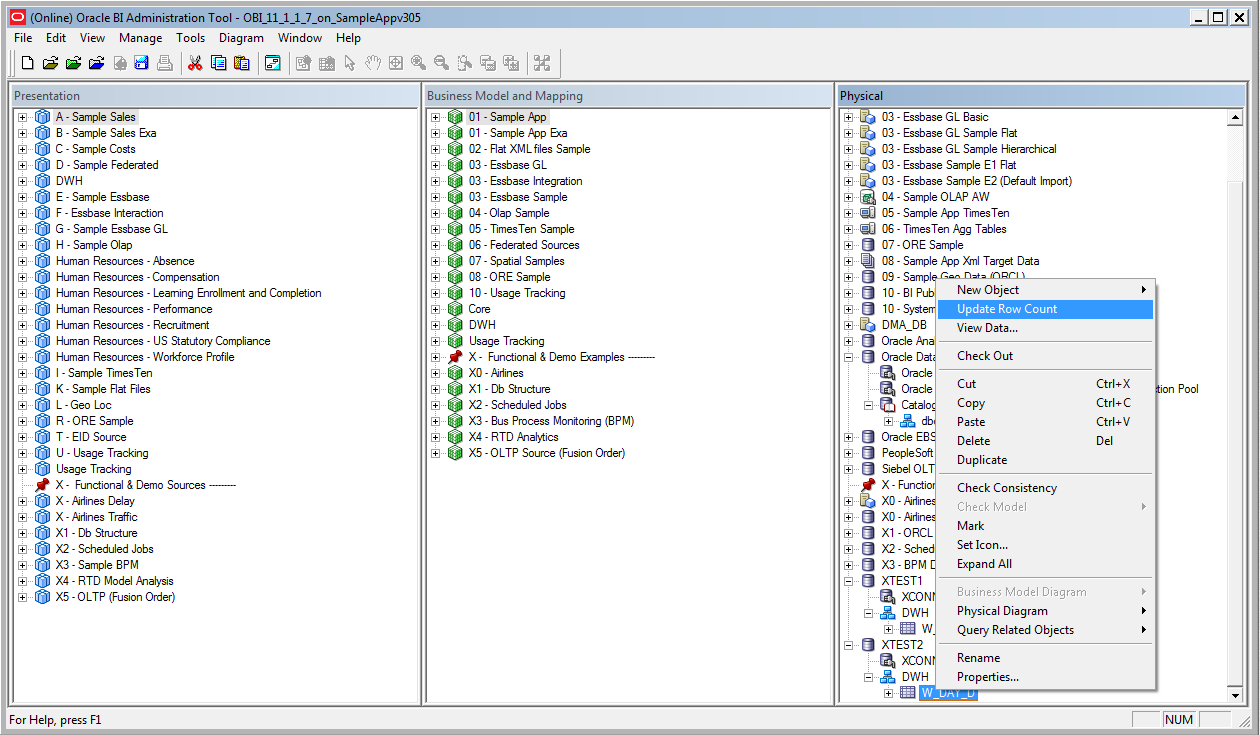Viewport: 1260px width, 735px height.
Task: Click the auto layout toolbar icon
Action: pos(542,63)
